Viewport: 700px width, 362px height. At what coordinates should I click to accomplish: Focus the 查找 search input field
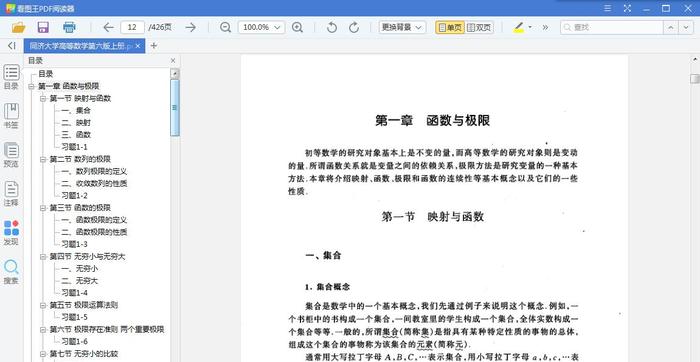[611, 27]
